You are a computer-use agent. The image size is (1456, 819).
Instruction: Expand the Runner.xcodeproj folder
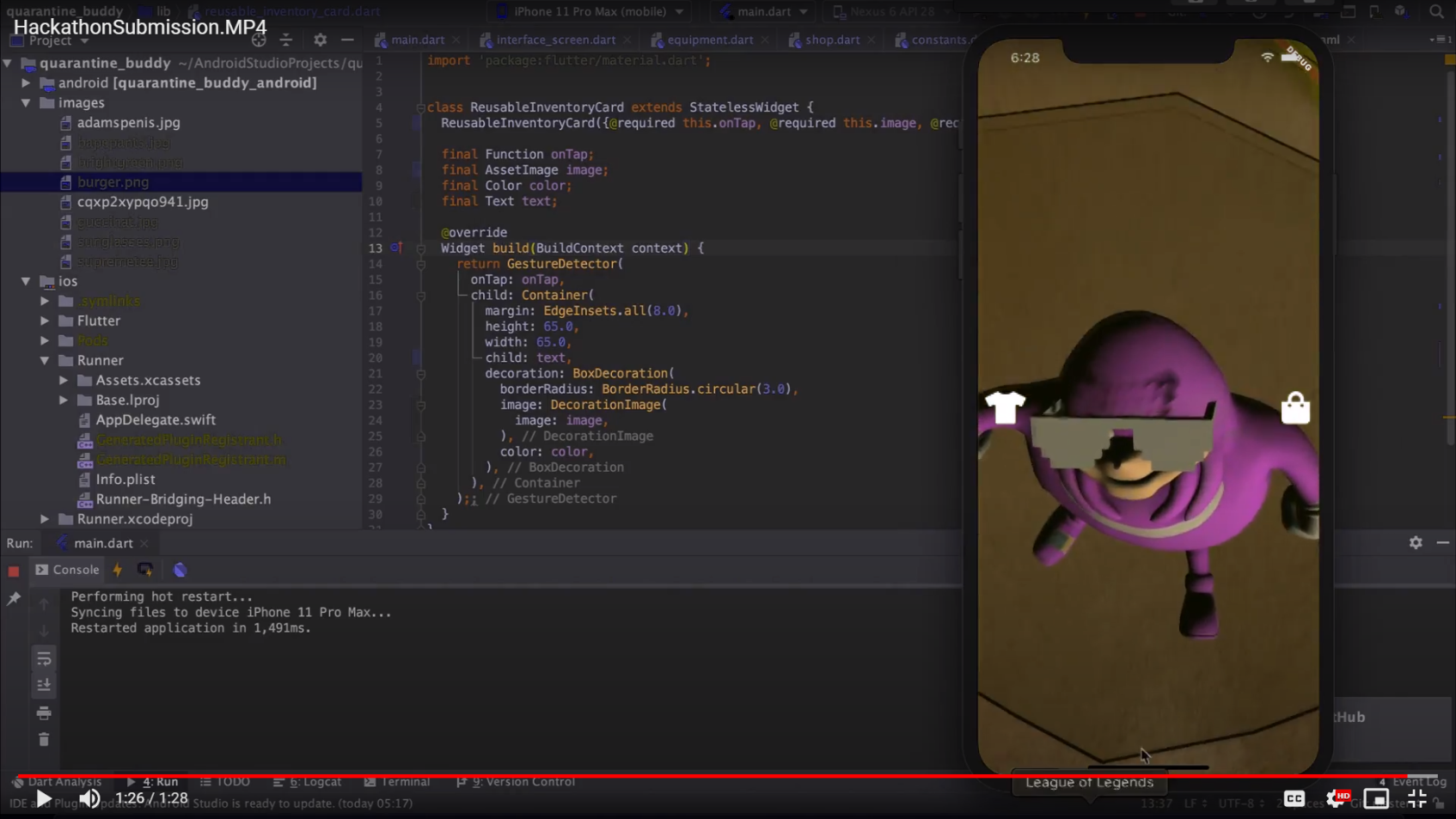coord(45,519)
